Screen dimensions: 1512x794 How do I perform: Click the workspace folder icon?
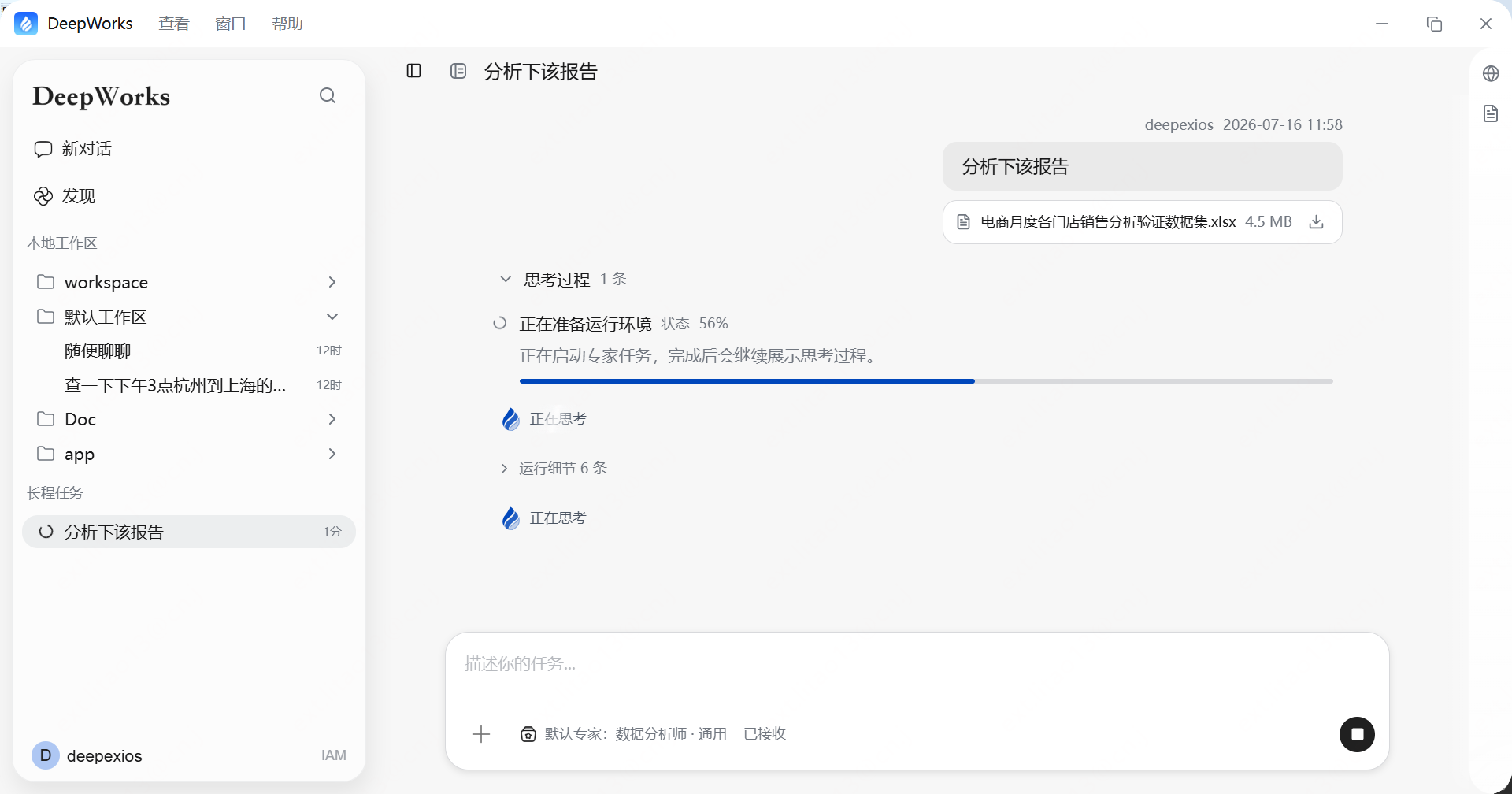[x=46, y=281]
